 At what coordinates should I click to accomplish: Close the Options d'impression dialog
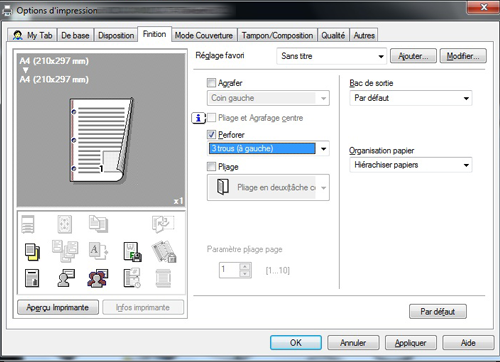tap(484, 7)
